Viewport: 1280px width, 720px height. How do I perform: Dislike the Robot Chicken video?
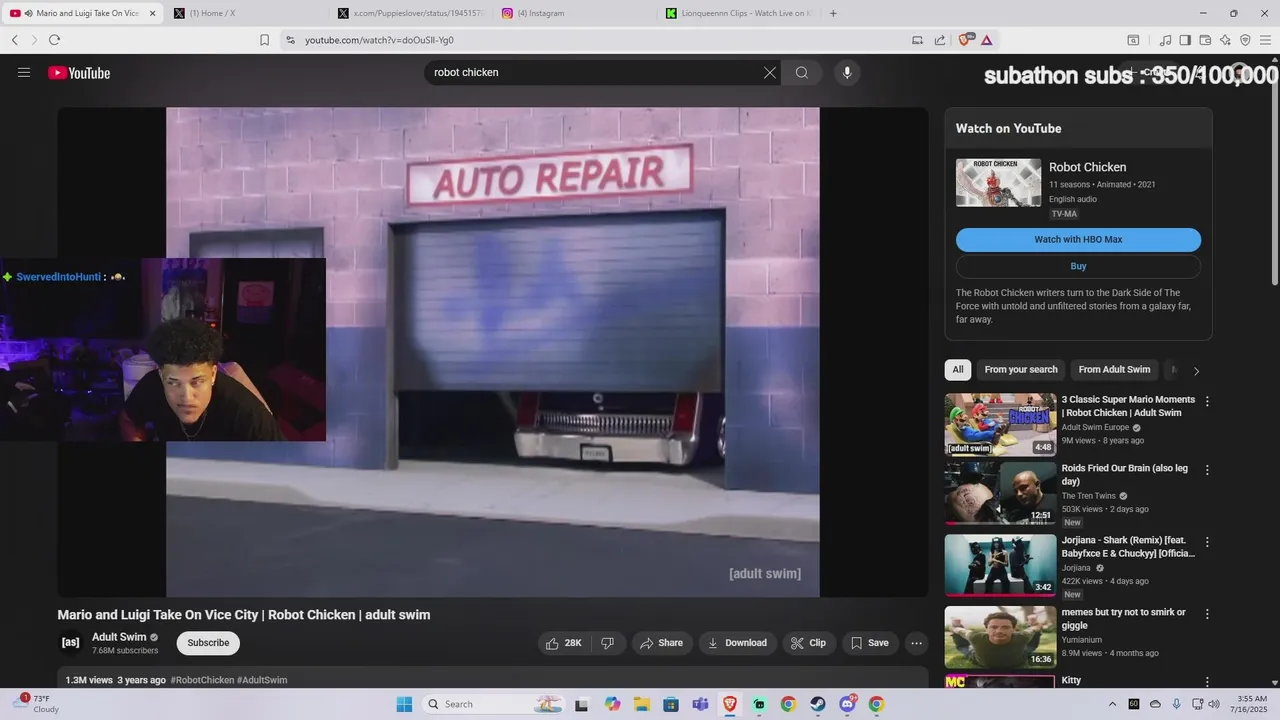coord(608,643)
